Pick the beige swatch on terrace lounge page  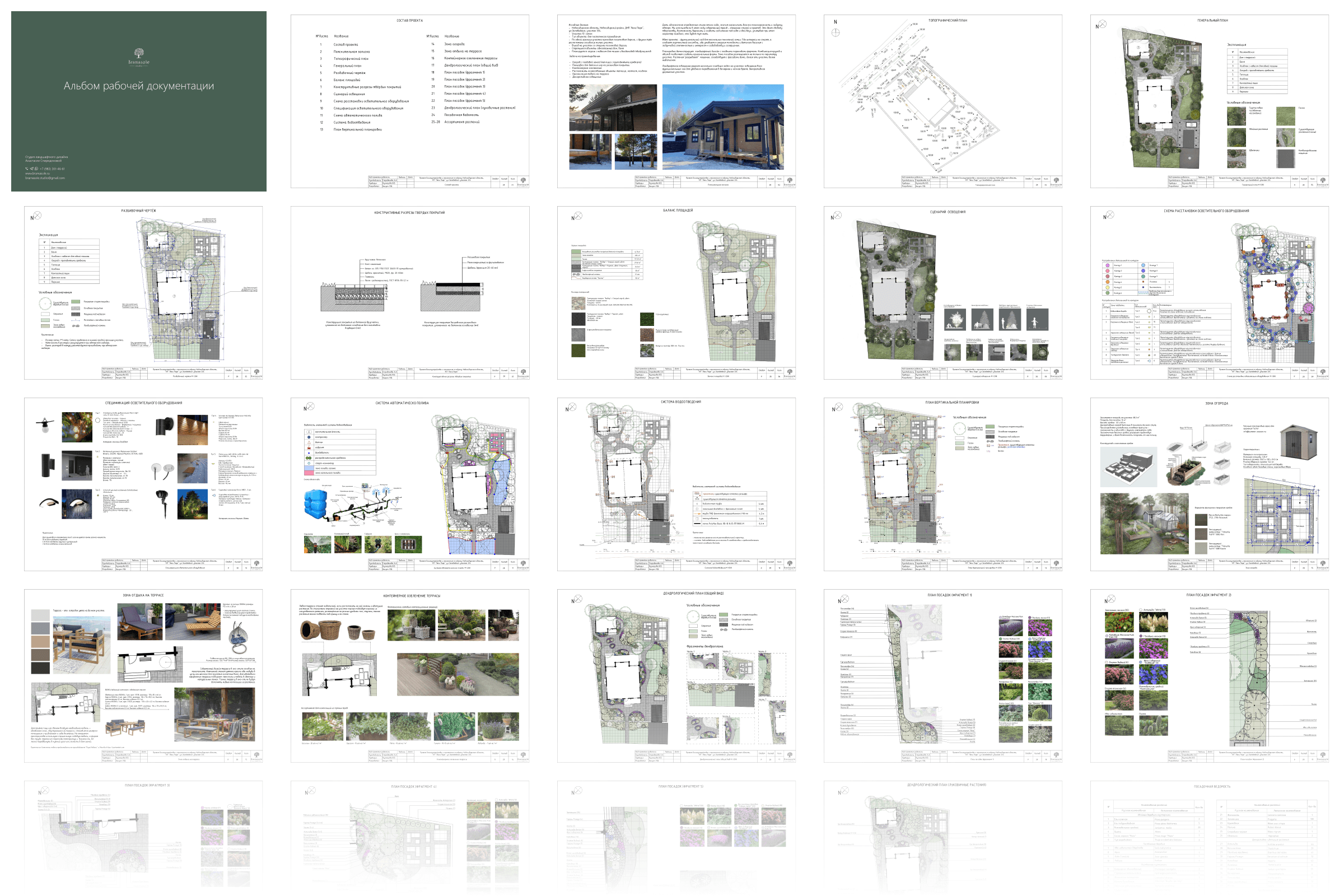40,642
